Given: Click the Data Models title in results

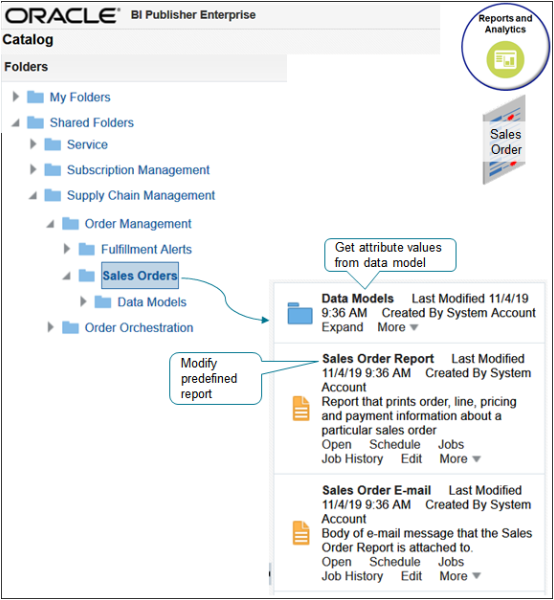Looking at the screenshot, I should 357,298.
